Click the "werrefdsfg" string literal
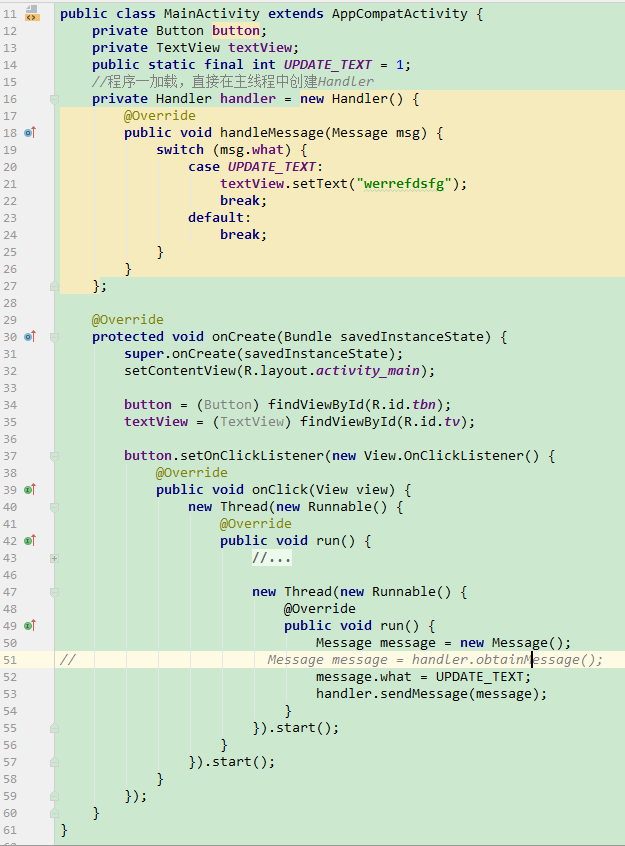 coord(404,184)
